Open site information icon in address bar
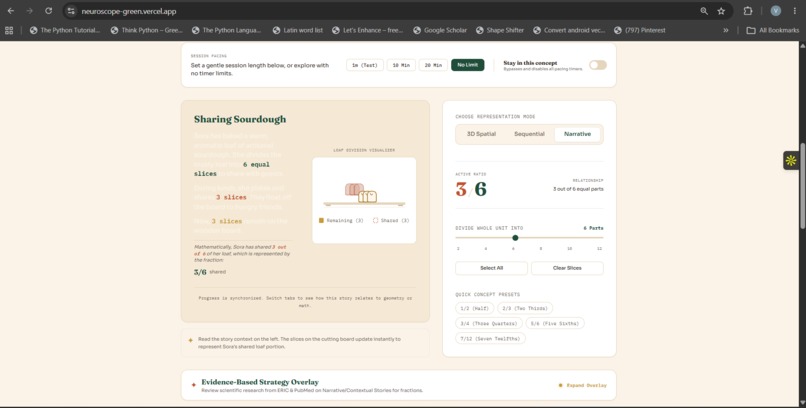This screenshot has height=408, width=806. pos(71,11)
